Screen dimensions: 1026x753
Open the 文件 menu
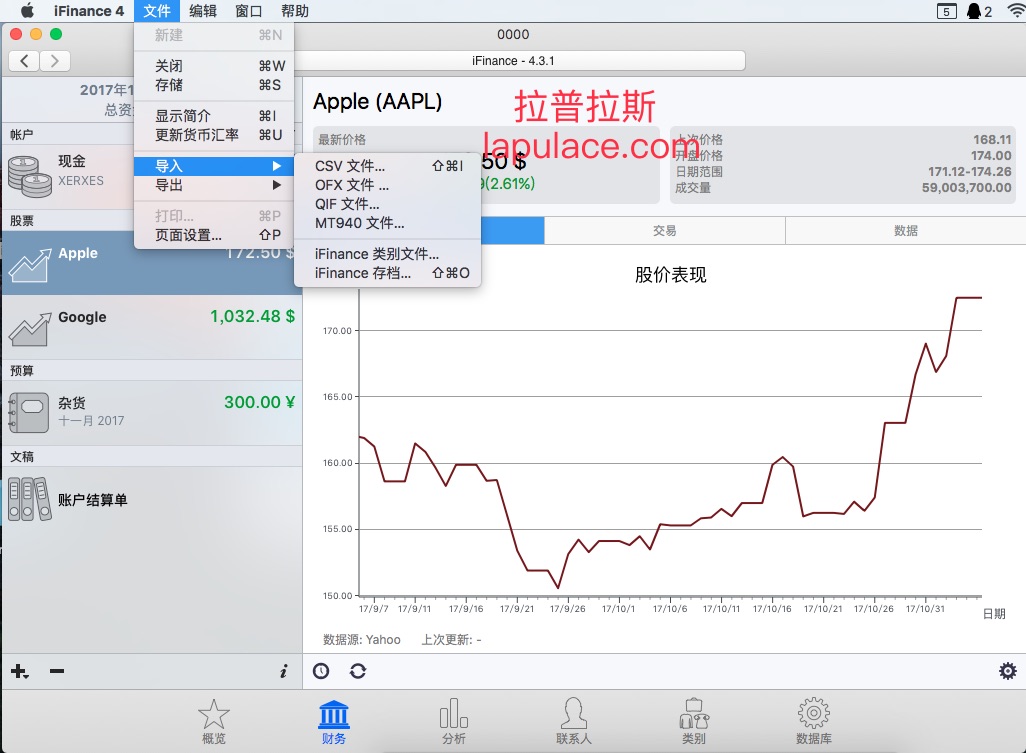(157, 11)
